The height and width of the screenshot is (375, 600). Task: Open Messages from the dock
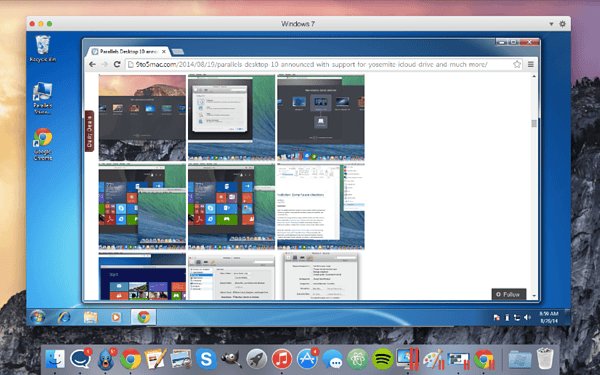pos(332,359)
